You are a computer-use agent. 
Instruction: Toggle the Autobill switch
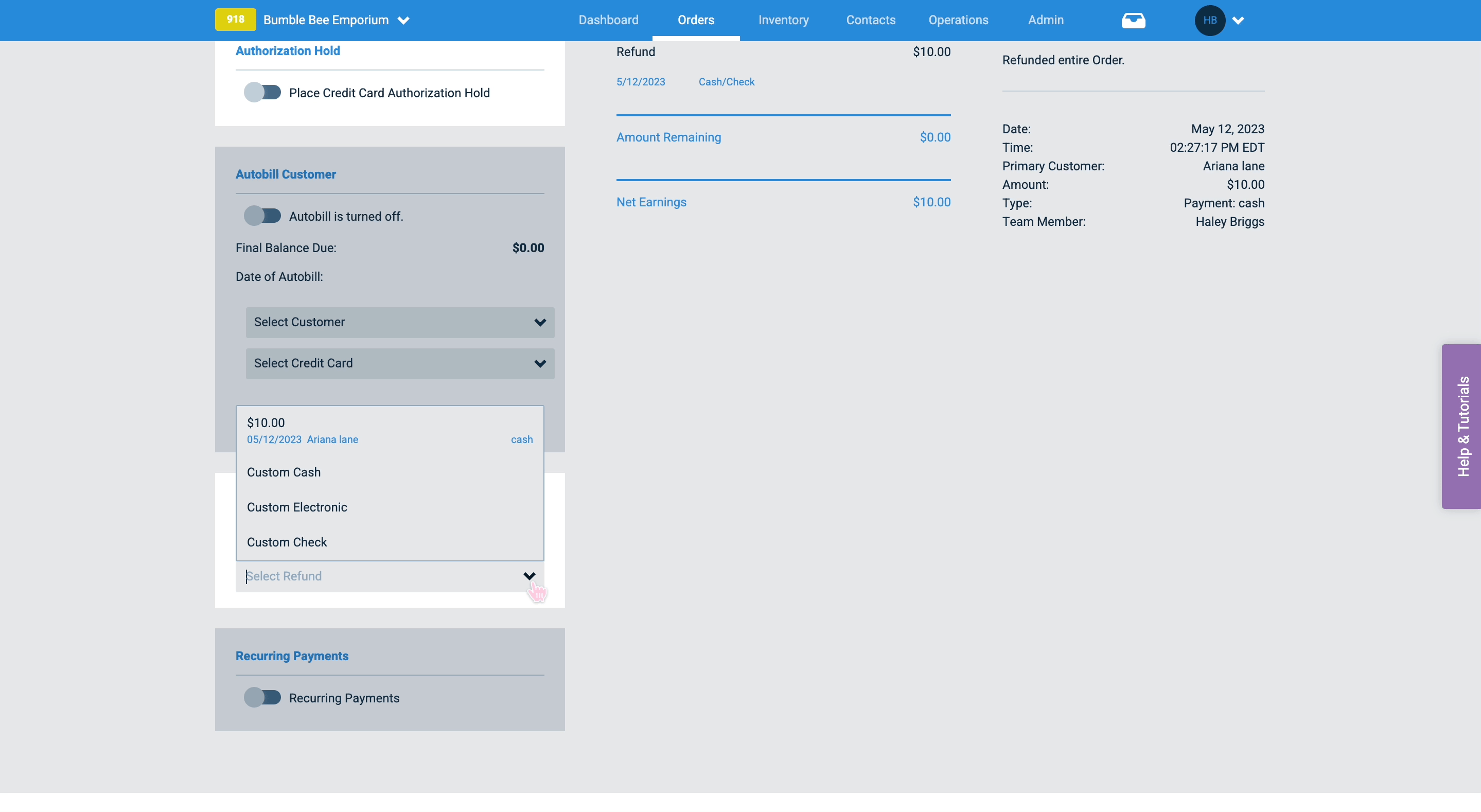[x=262, y=216]
